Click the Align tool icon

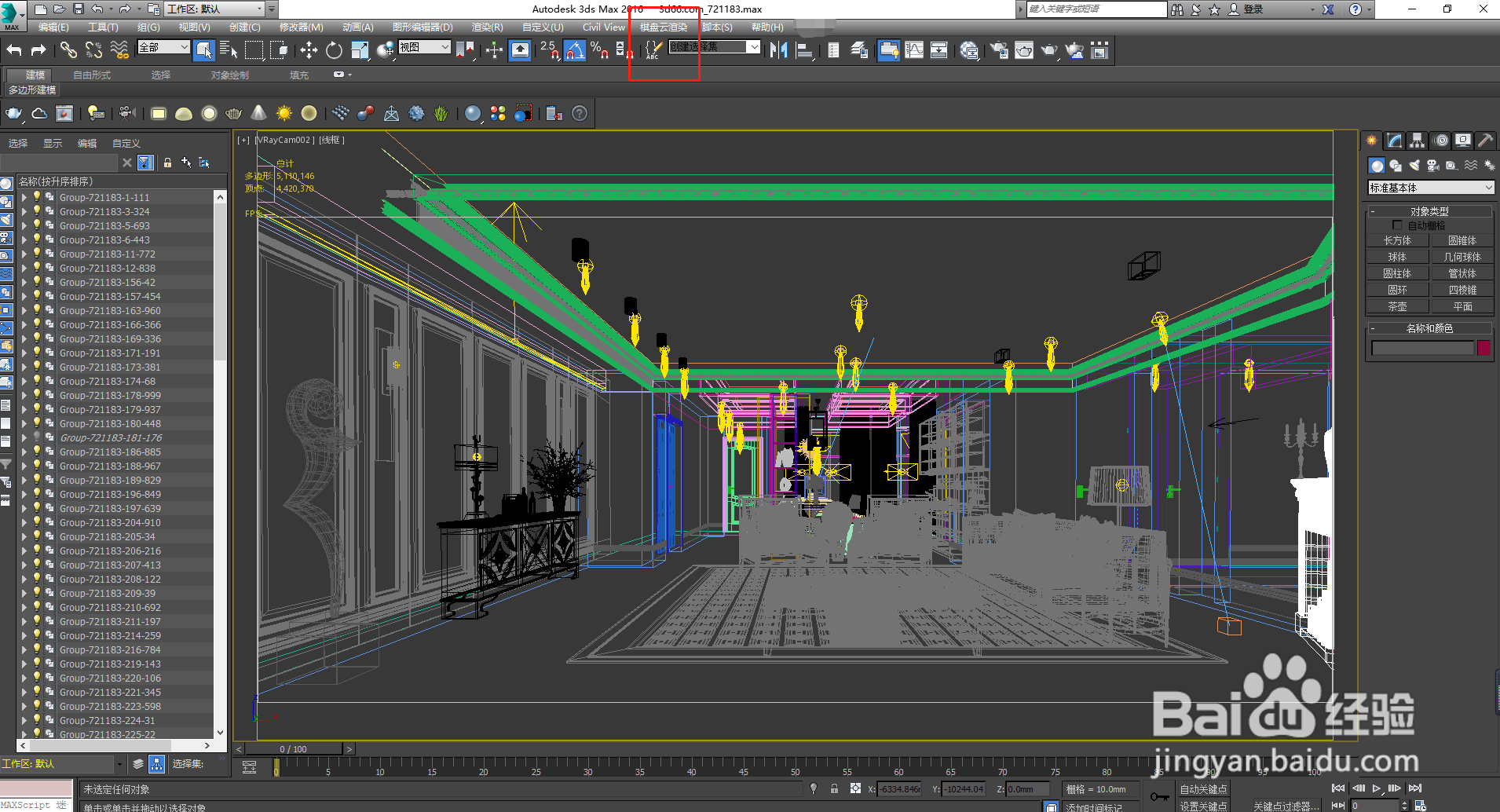pos(804,50)
